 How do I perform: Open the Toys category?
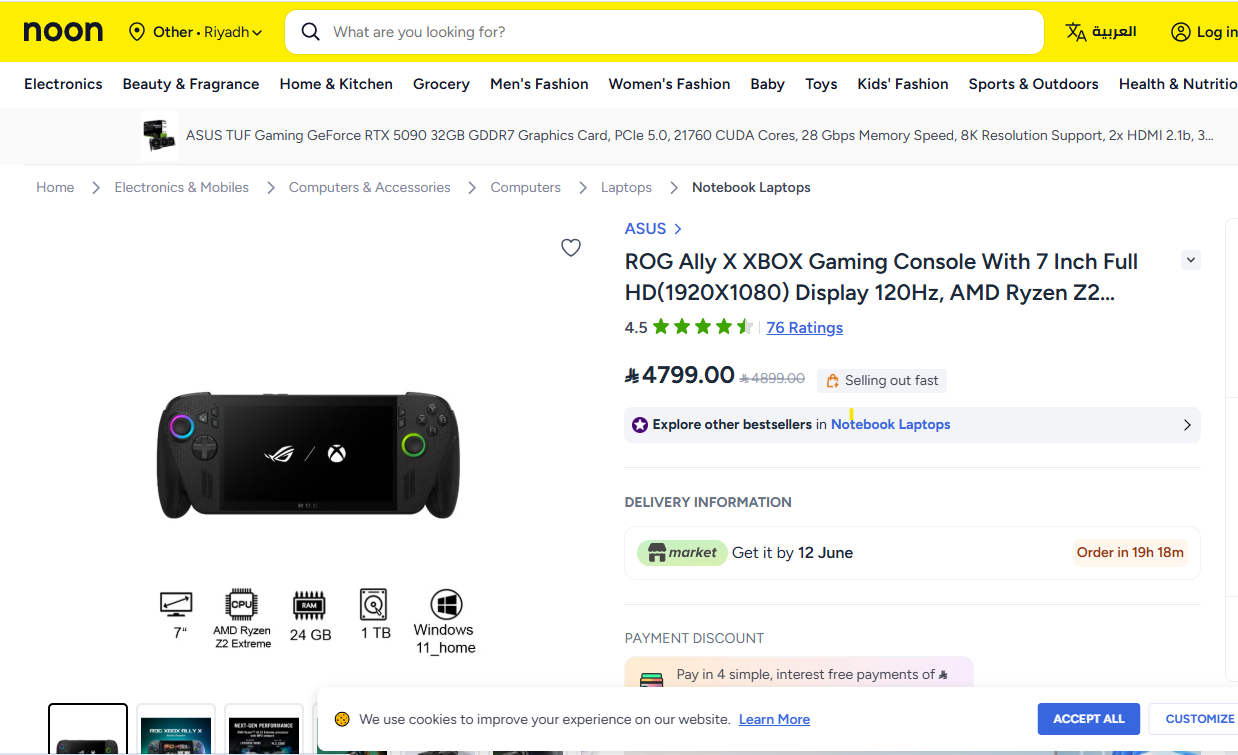pos(821,84)
